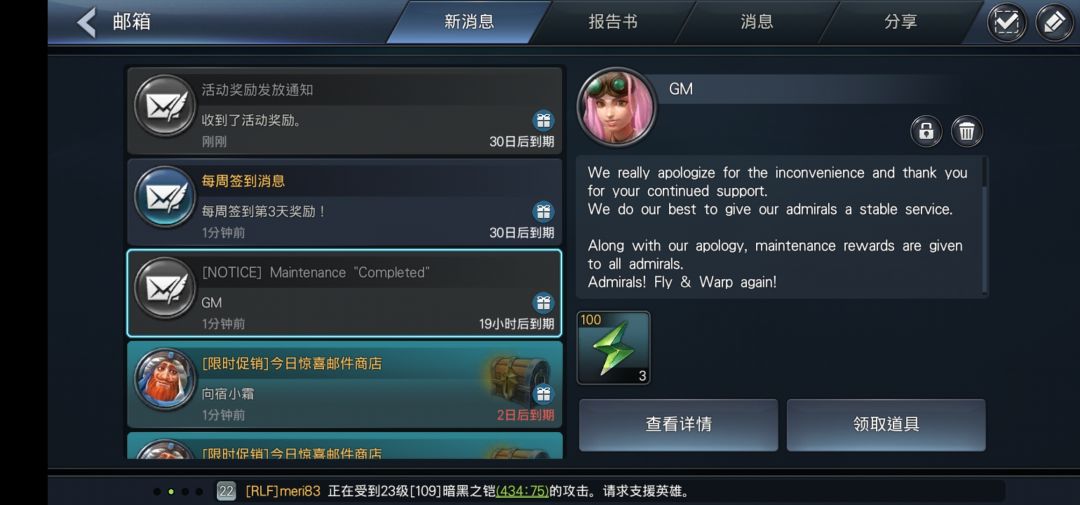Image resolution: width=1080 pixels, height=505 pixels.
Task: Go back with the mailbox arrow
Action: [87, 22]
